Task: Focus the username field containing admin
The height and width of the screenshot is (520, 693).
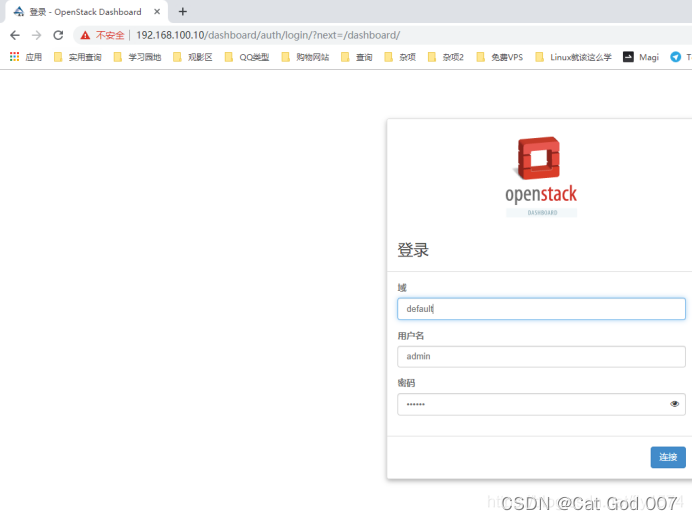Action: tap(541, 357)
